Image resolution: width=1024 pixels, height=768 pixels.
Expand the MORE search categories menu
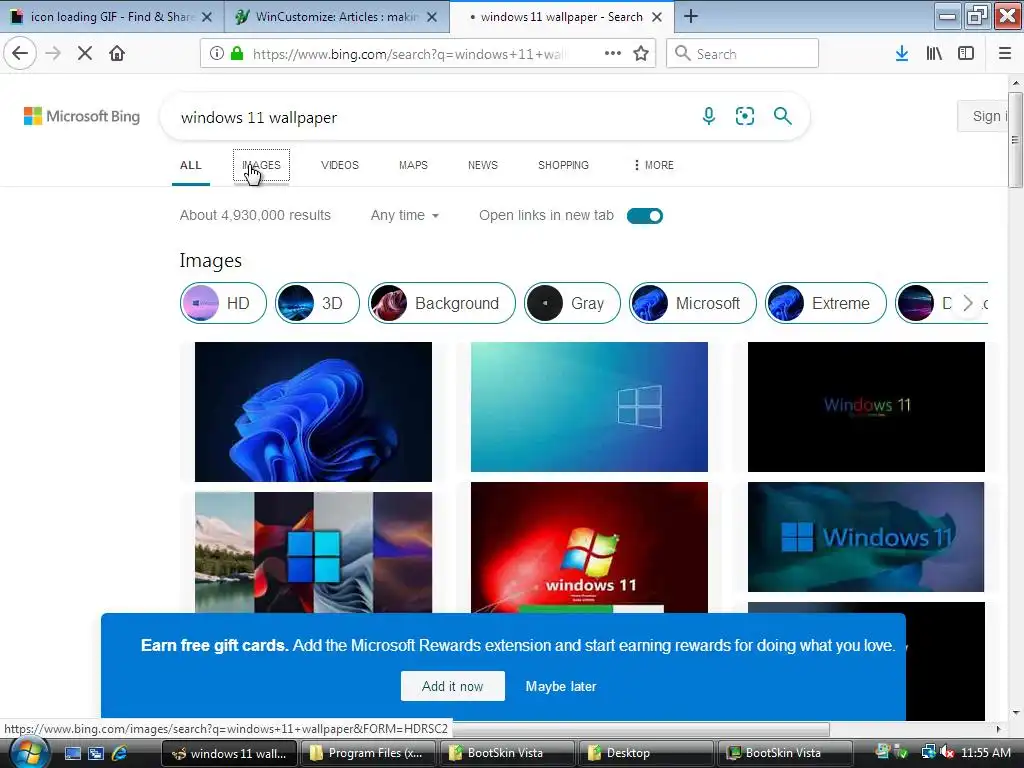653,165
